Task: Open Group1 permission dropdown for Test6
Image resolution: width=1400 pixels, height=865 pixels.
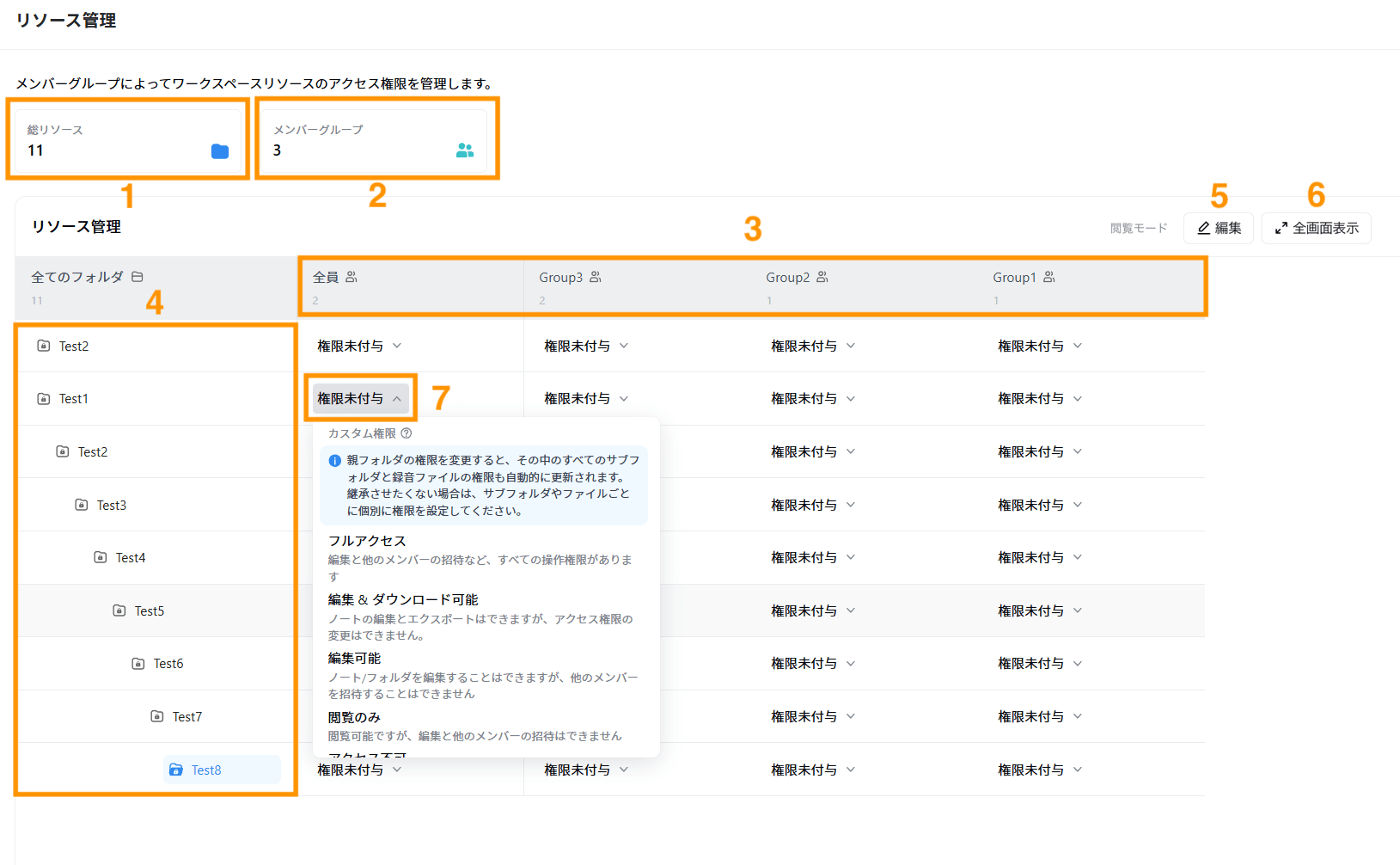Action: click(x=1041, y=664)
